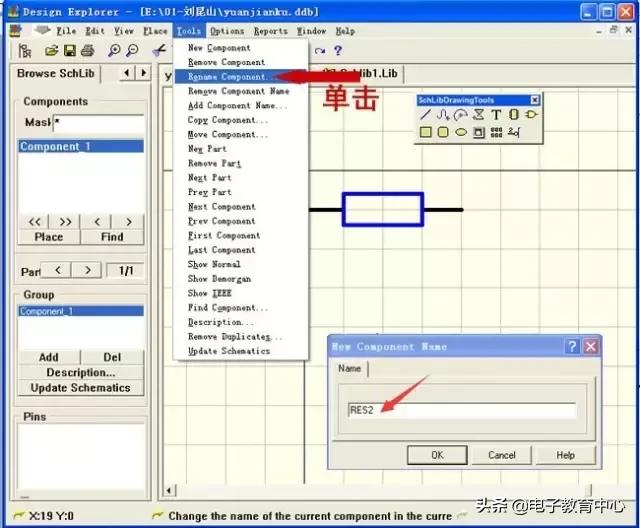This screenshot has height=528, width=640.
Task: Select the rounded rectangle tool
Action: 443,132
